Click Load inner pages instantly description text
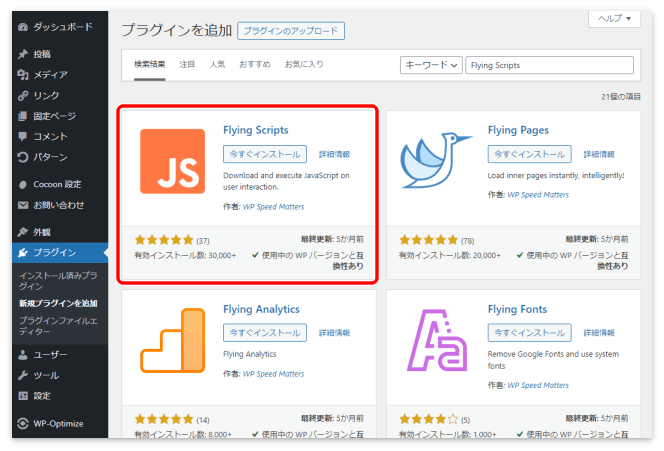The width and height of the screenshot is (664, 451). coord(556,176)
